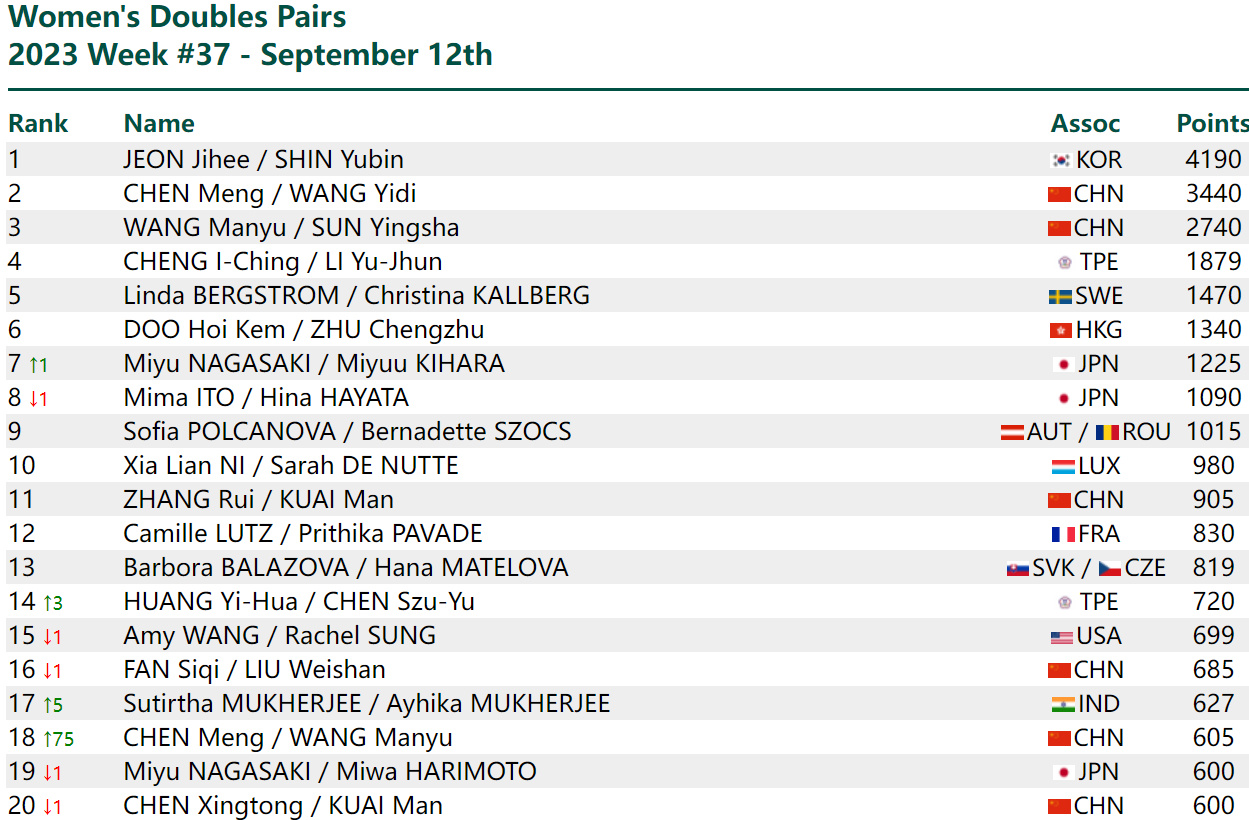Click the Luxembourg flag icon
Image resolution: width=1249 pixels, height=820 pixels.
point(1063,466)
